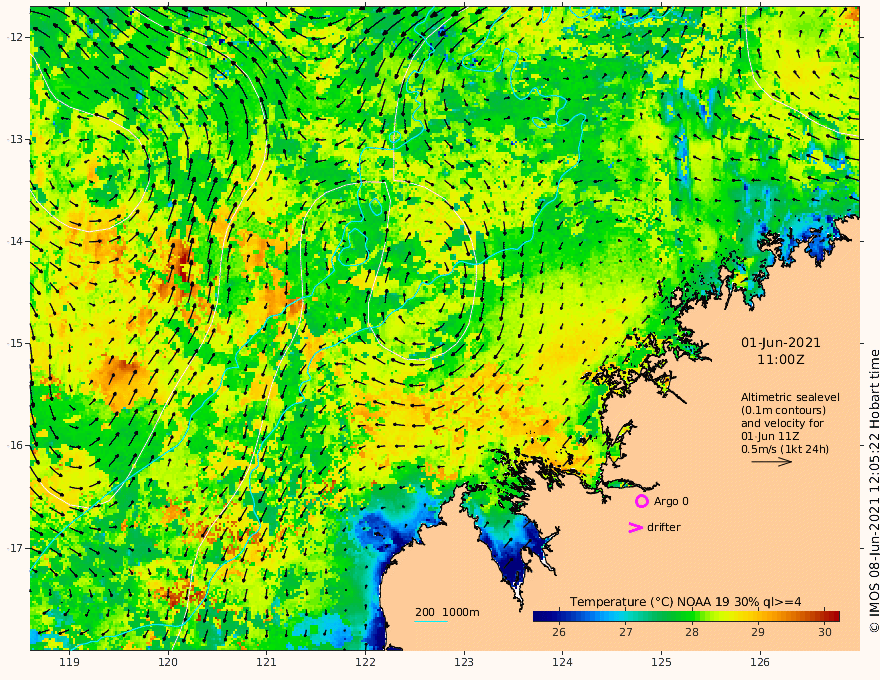Click the '01-Jun-2021' date label
Viewport: 880px width, 680px height.
tap(781, 343)
